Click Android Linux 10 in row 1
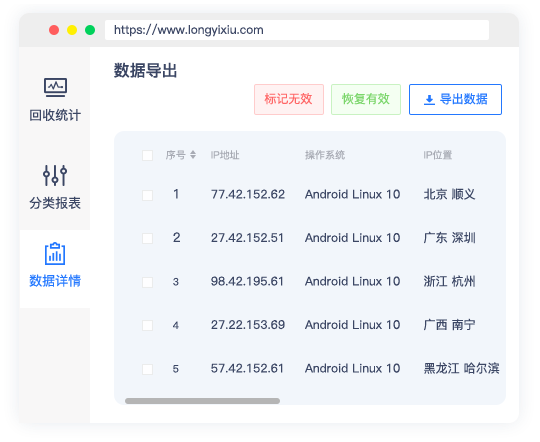This screenshot has width=540, height=442. (x=353, y=194)
